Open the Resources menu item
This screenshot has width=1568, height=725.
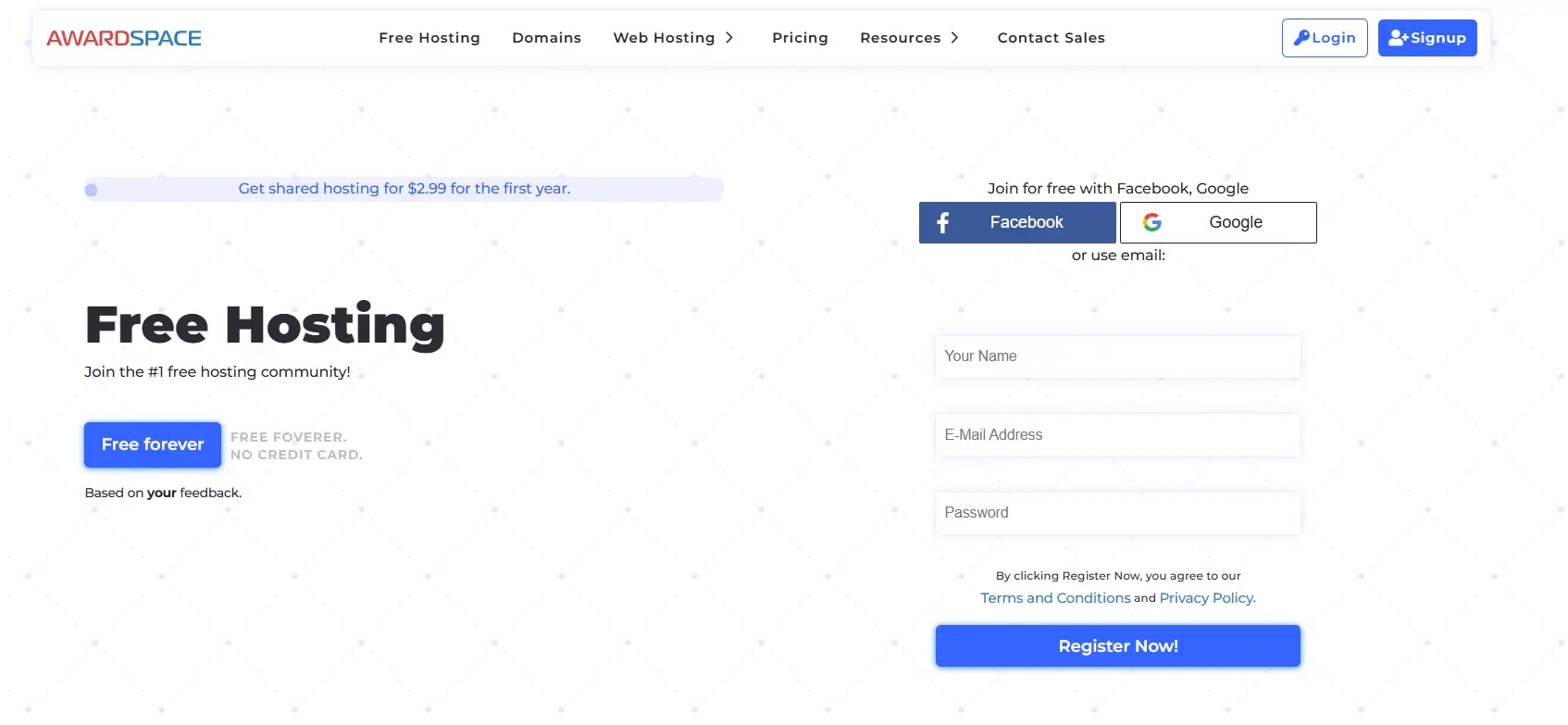901,38
